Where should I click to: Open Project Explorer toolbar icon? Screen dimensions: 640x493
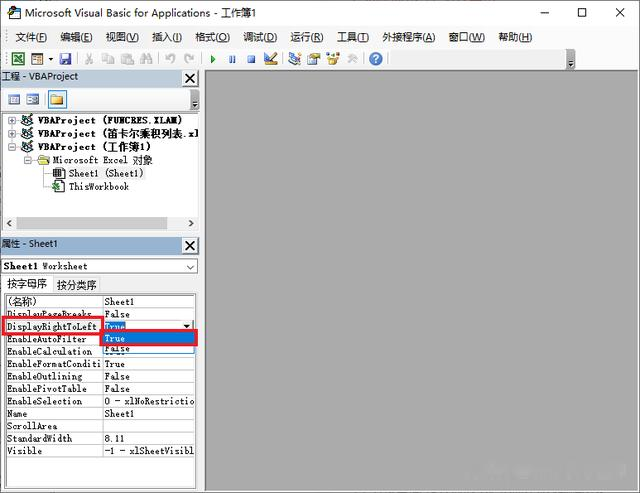tap(294, 59)
